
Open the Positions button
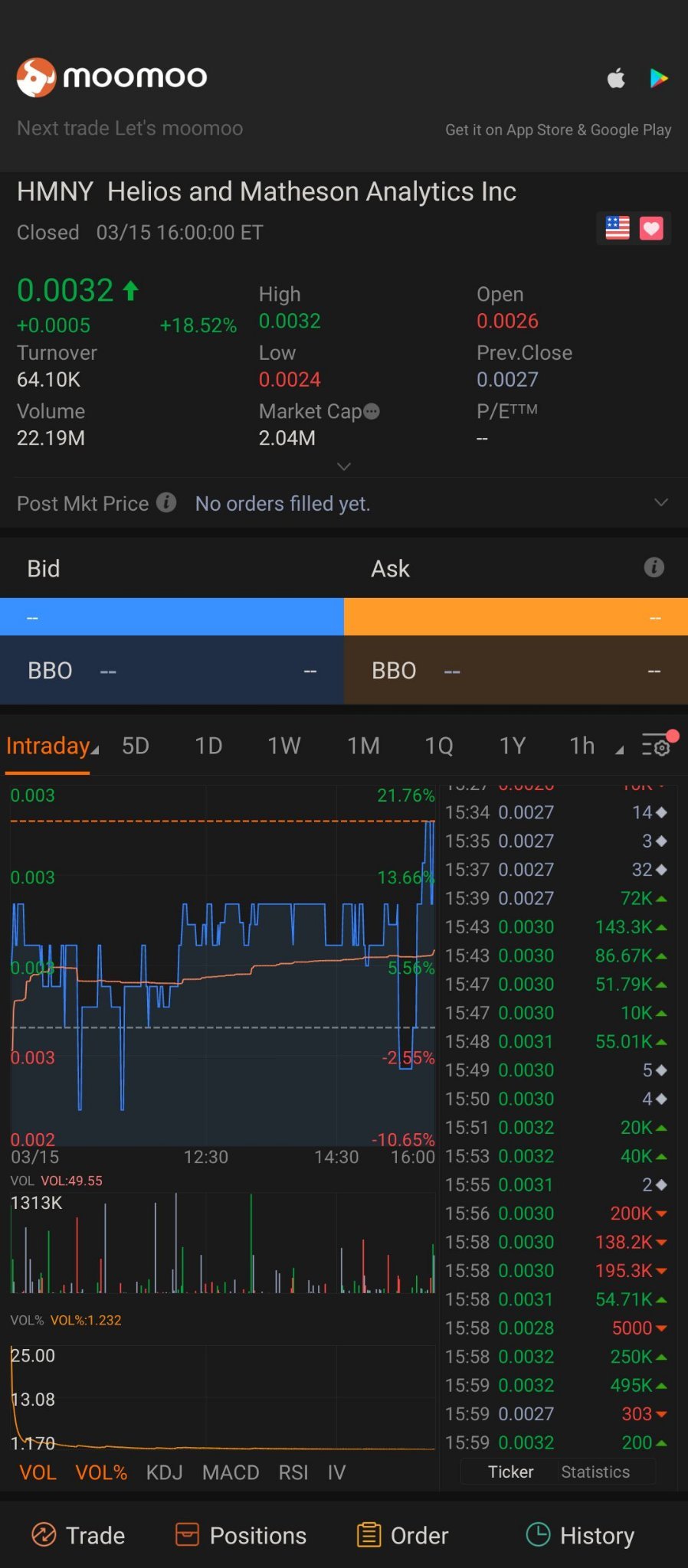(241, 1535)
